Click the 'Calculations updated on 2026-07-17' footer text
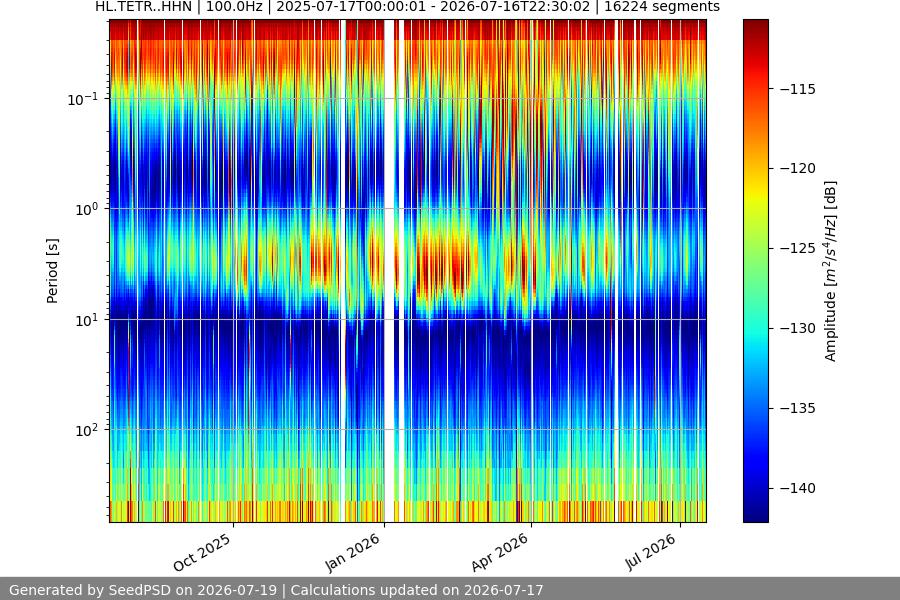The image size is (900, 600). click(x=417, y=590)
